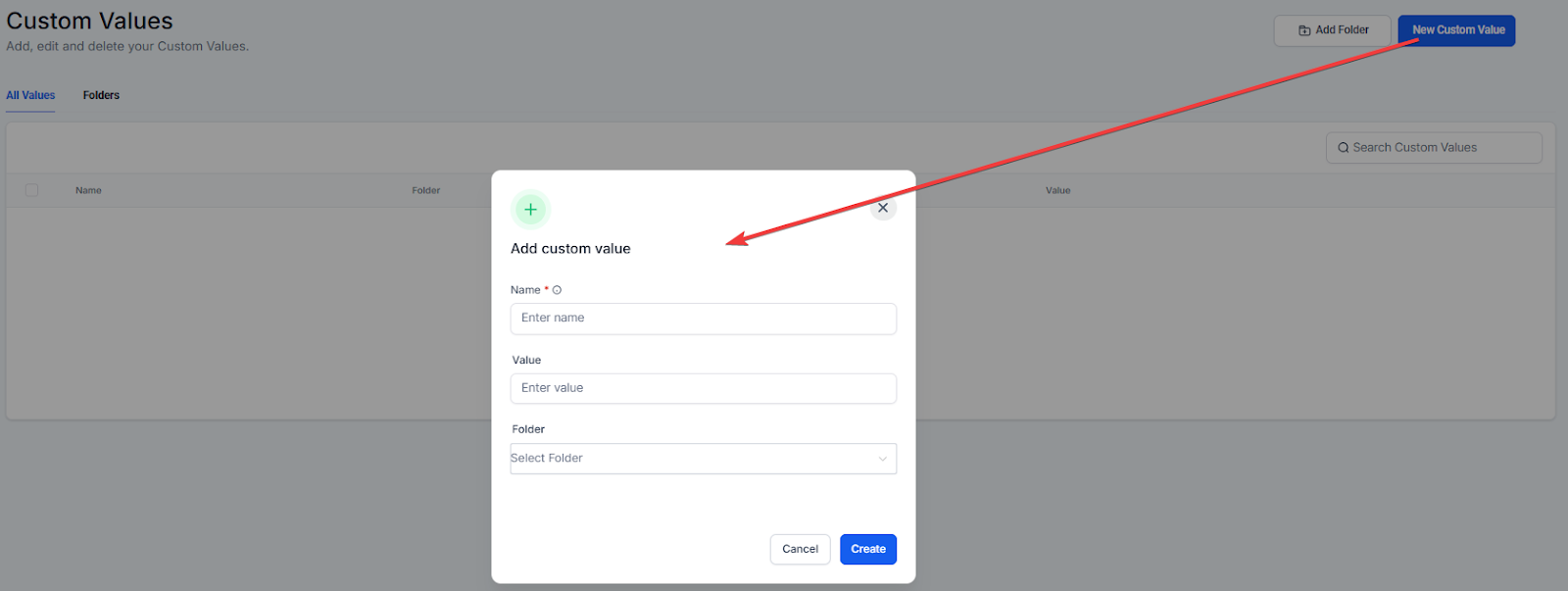The width and height of the screenshot is (1568, 591).
Task: Click the folder icon in Add Folder
Action: 1304,30
